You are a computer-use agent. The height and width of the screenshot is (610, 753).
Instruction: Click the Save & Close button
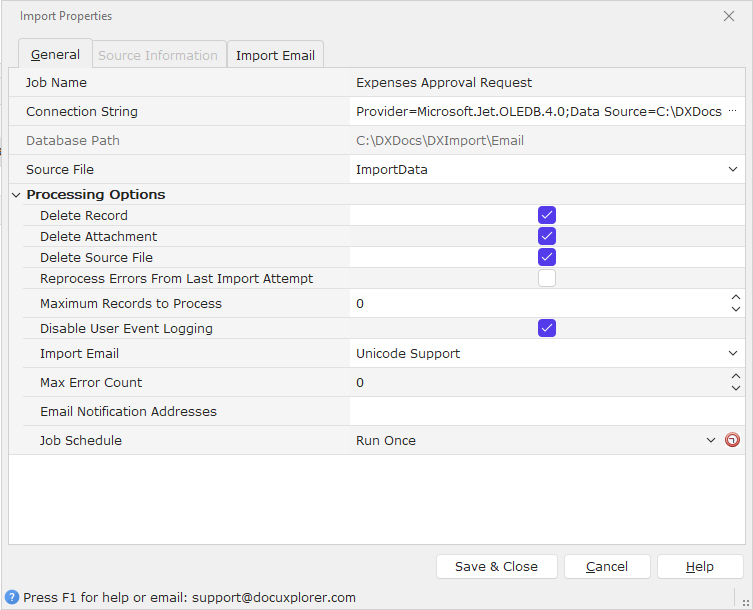(x=496, y=566)
